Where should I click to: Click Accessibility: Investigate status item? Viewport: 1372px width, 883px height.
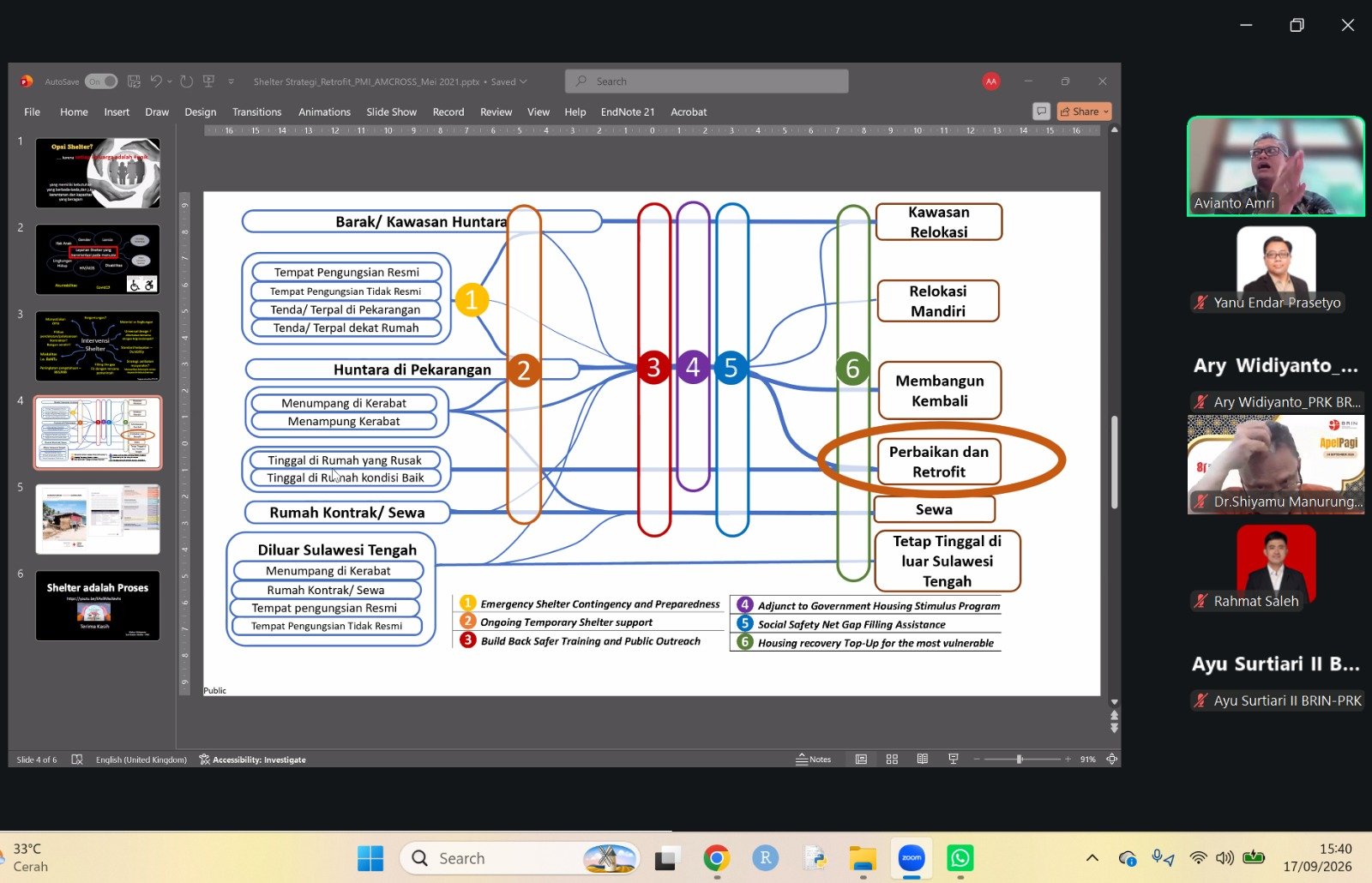252,760
